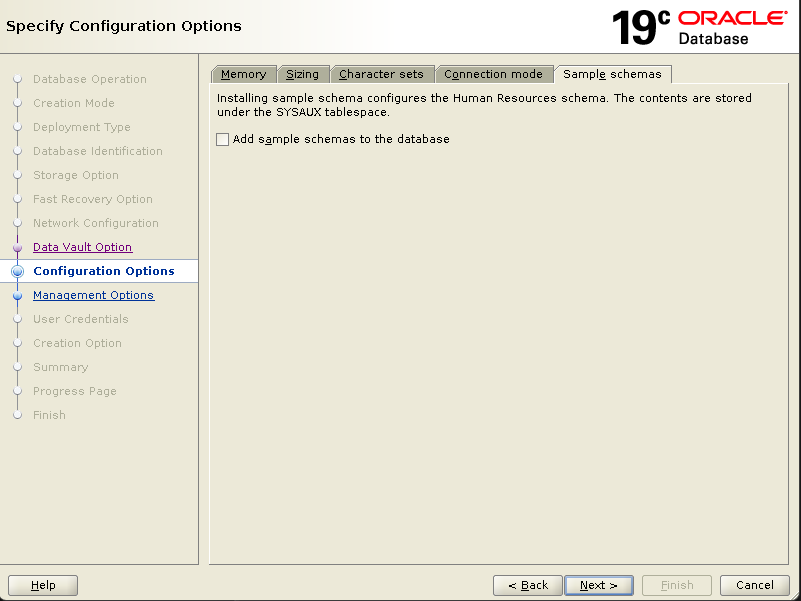Open the Management Options step link
Image resolution: width=801 pixels, height=601 pixels.
(93, 295)
